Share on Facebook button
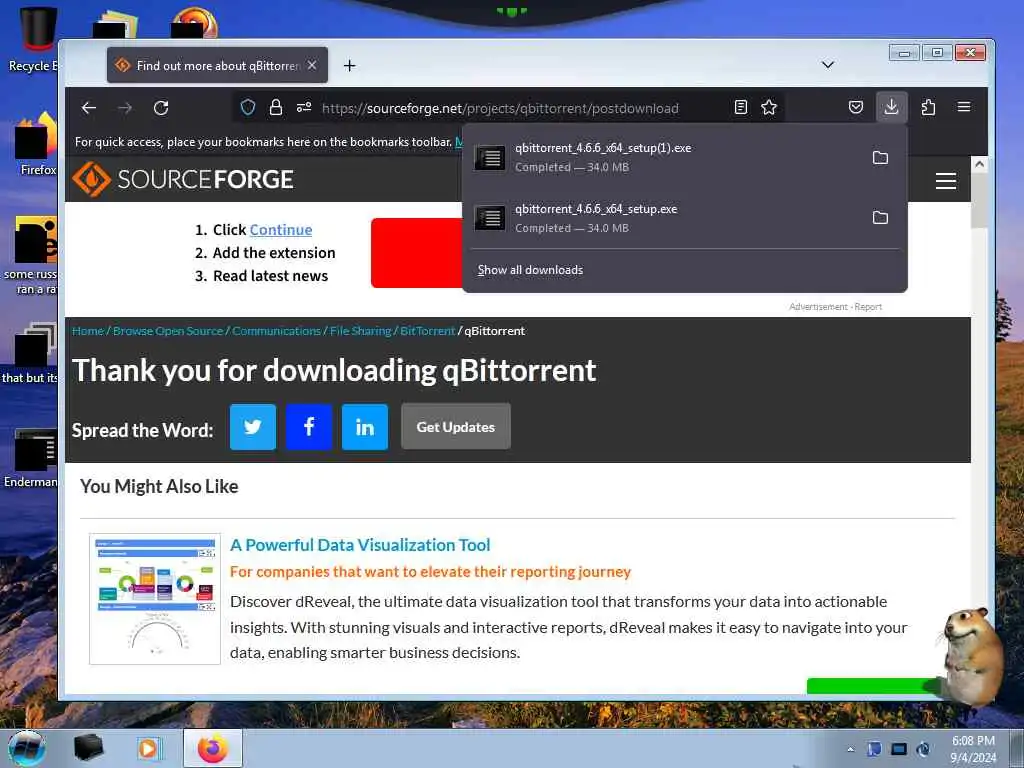The width and height of the screenshot is (1024, 768). [309, 427]
